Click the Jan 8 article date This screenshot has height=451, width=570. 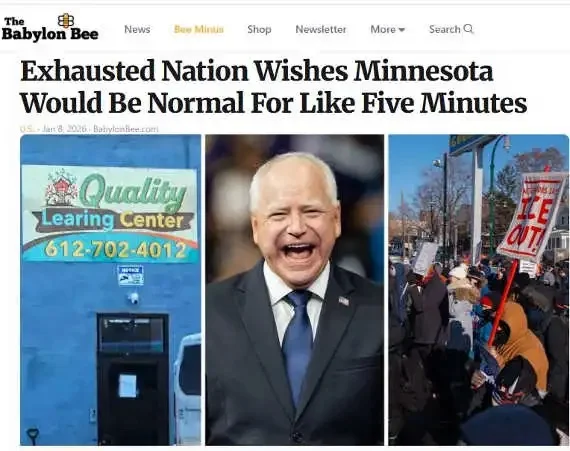coord(64,129)
